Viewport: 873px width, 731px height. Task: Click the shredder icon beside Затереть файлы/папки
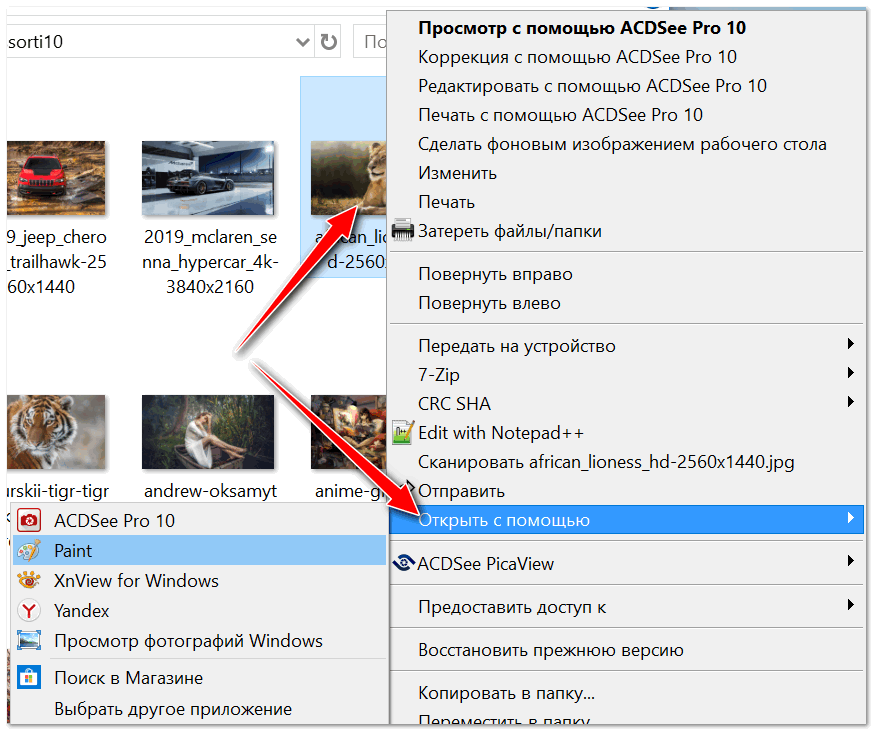click(403, 230)
